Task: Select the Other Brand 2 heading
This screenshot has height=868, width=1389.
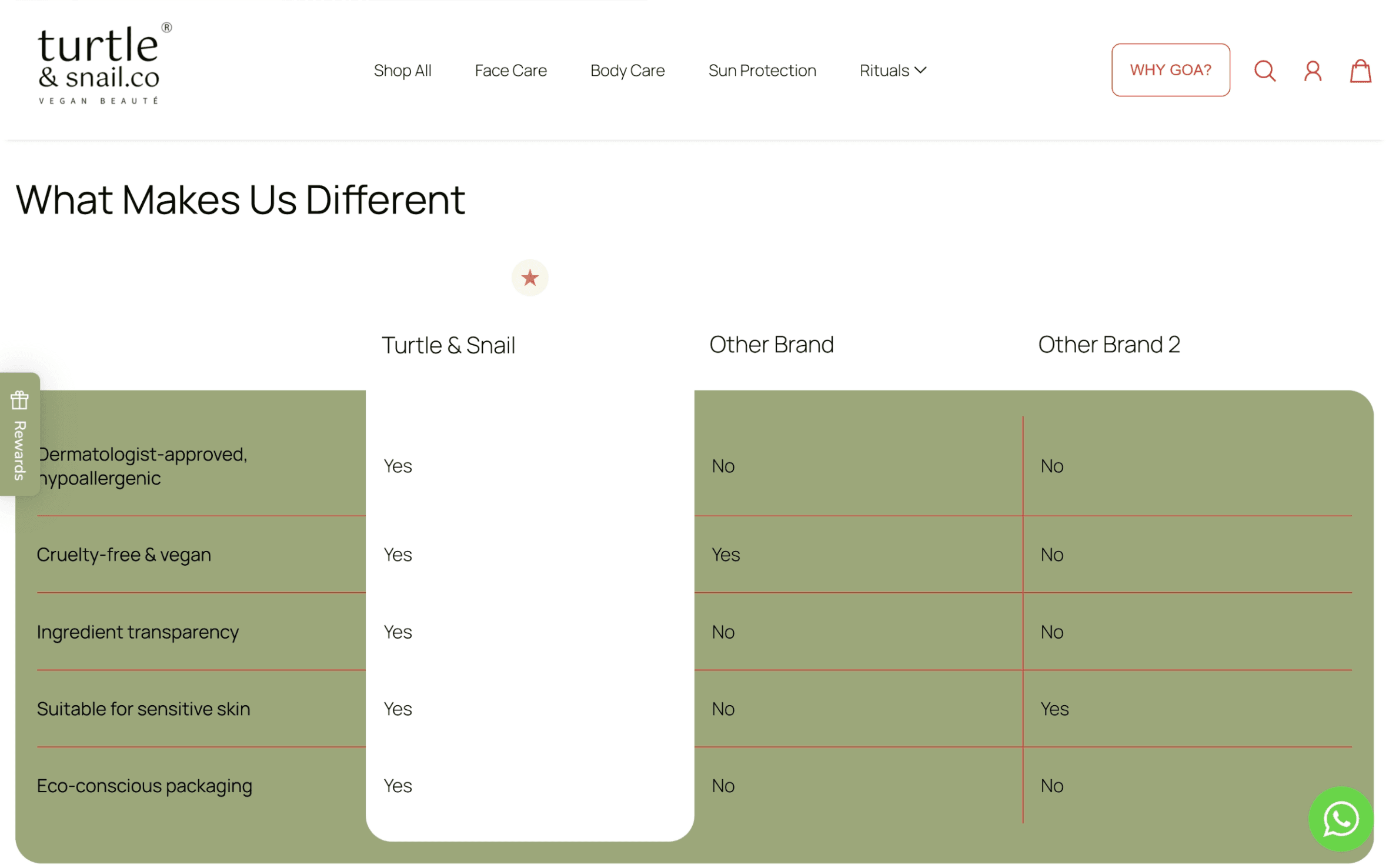Action: (1108, 345)
